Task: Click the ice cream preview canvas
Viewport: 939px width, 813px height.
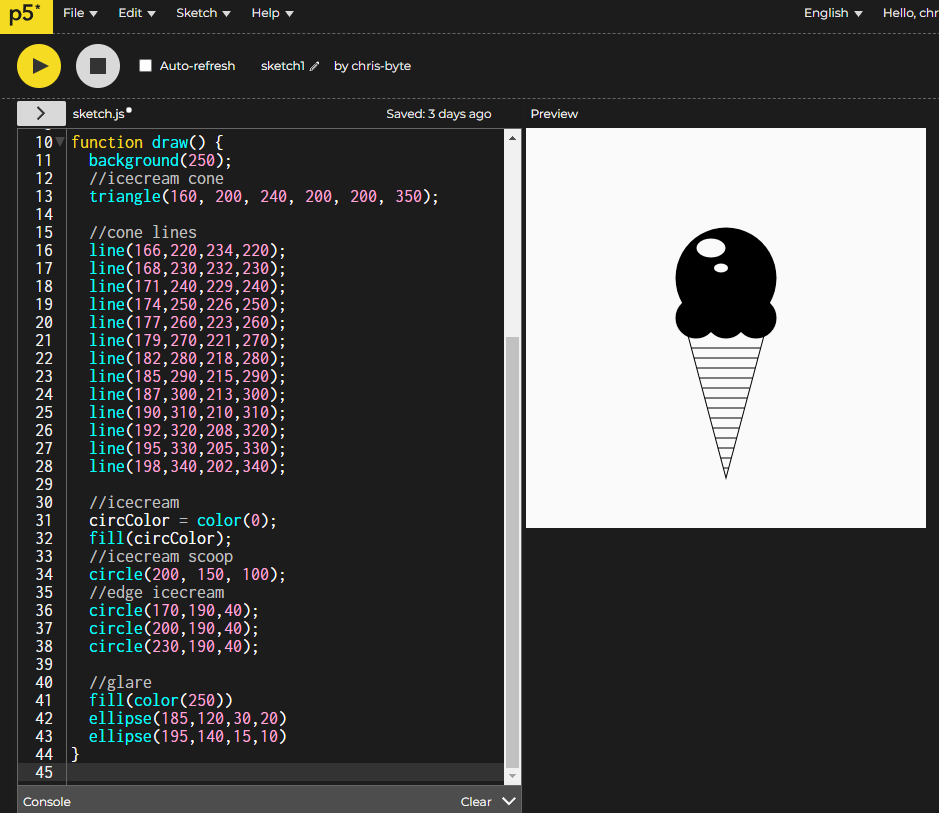Action: coord(726,328)
